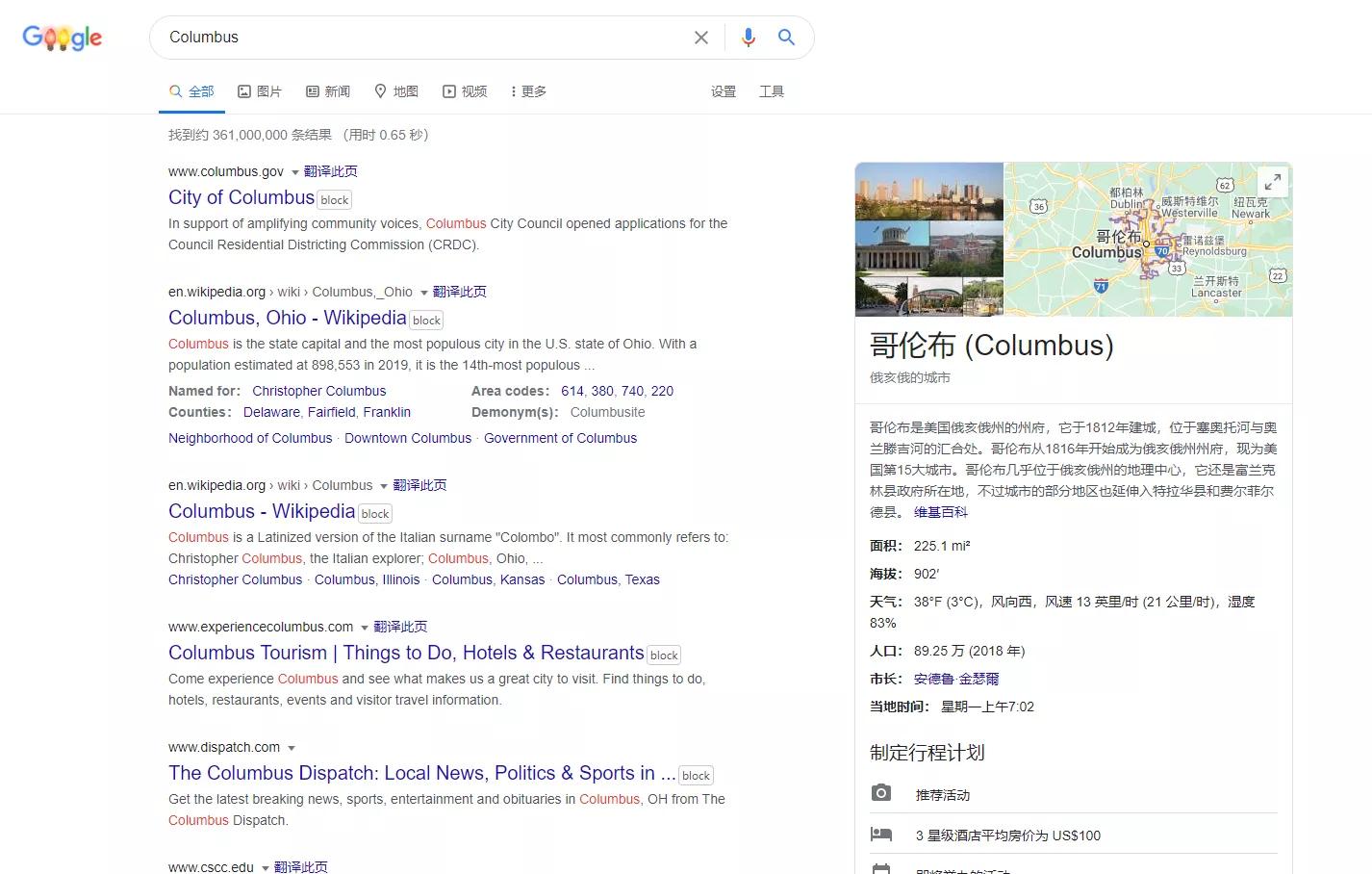Submit search with magnifier icon
1372x874 pixels.
[x=786, y=38]
